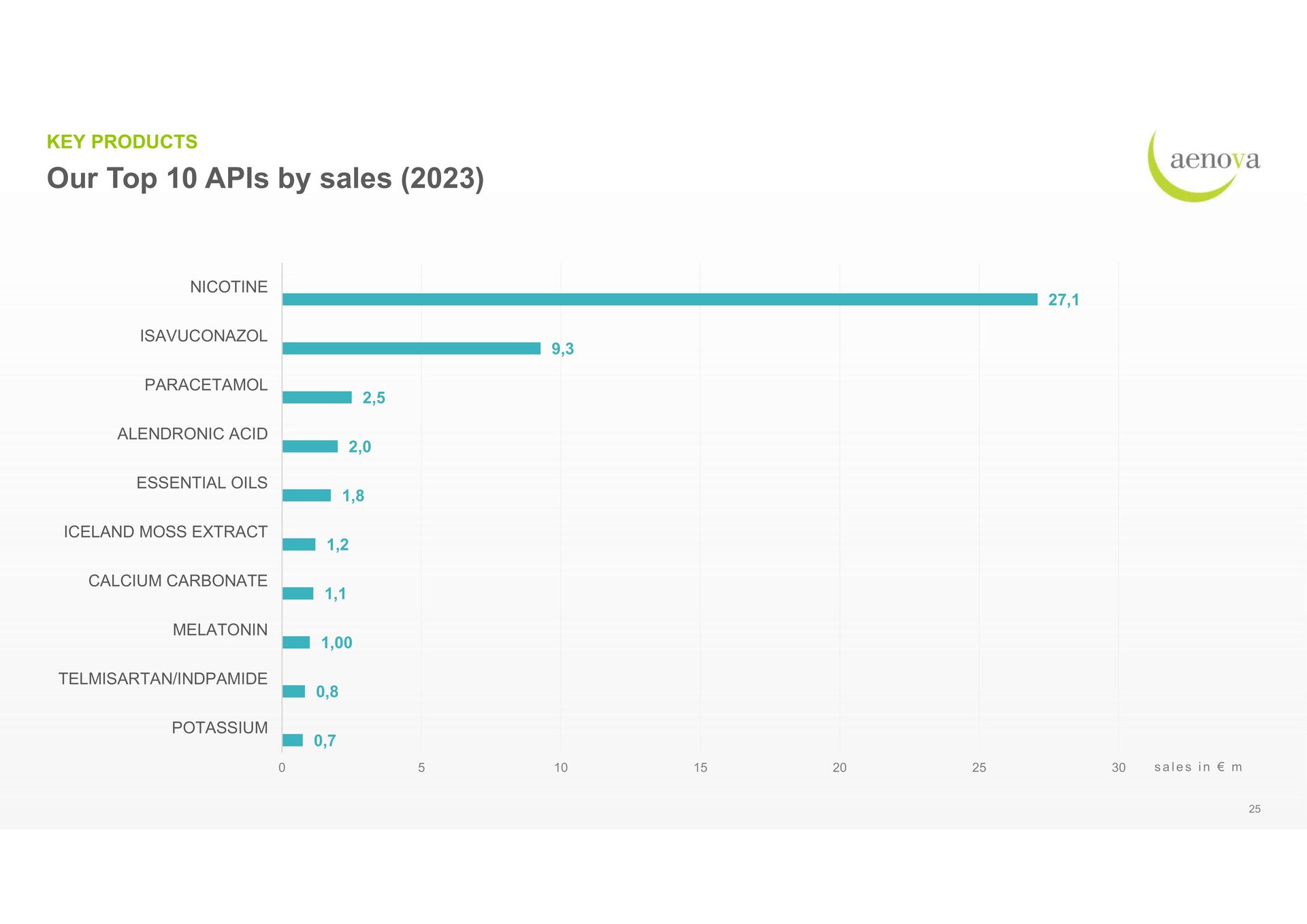Click the aenova logo
This screenshot has width=1307, height=924.
(1204, 165)
